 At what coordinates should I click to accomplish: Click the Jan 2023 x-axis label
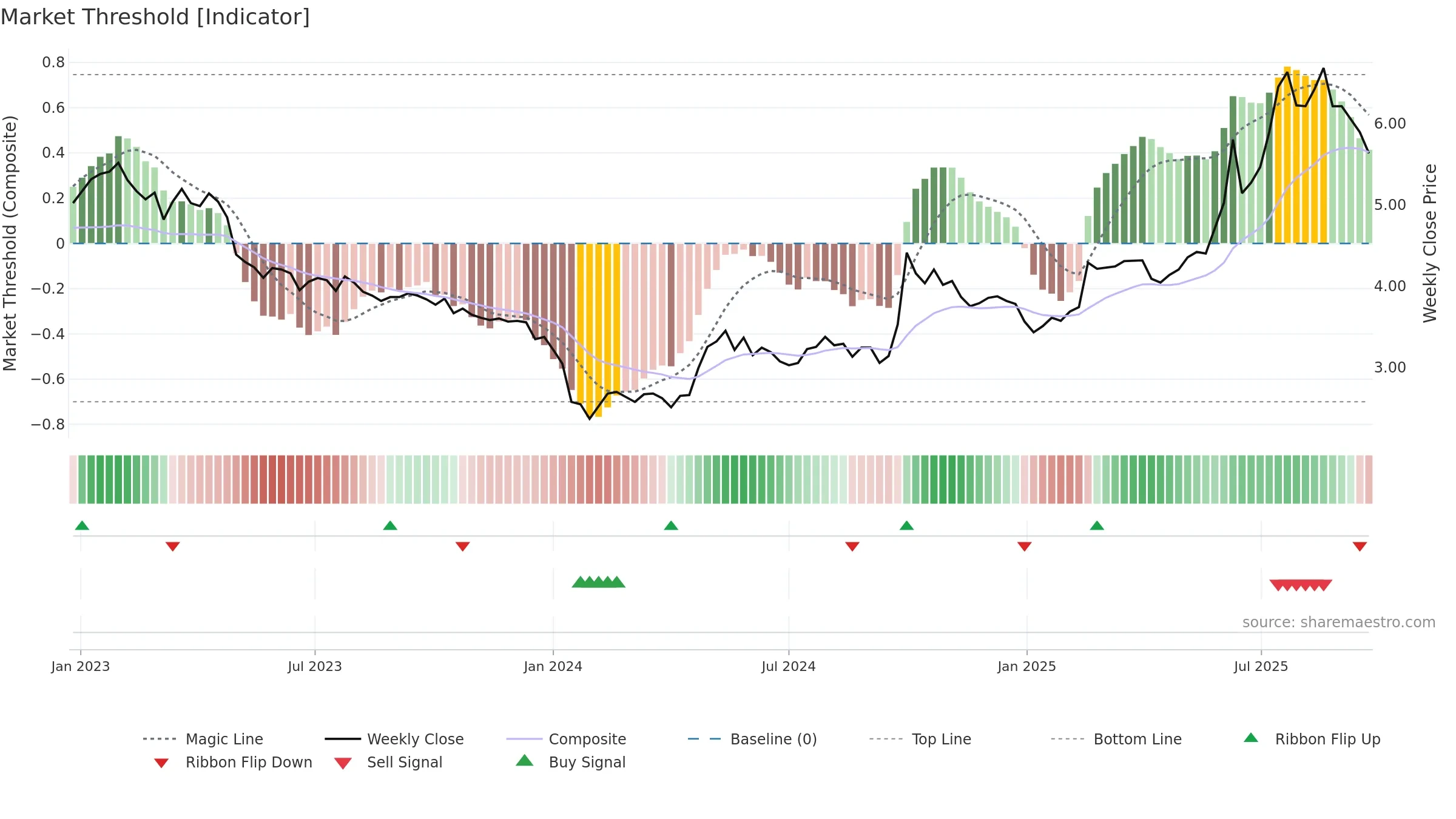tap(81, 667)
